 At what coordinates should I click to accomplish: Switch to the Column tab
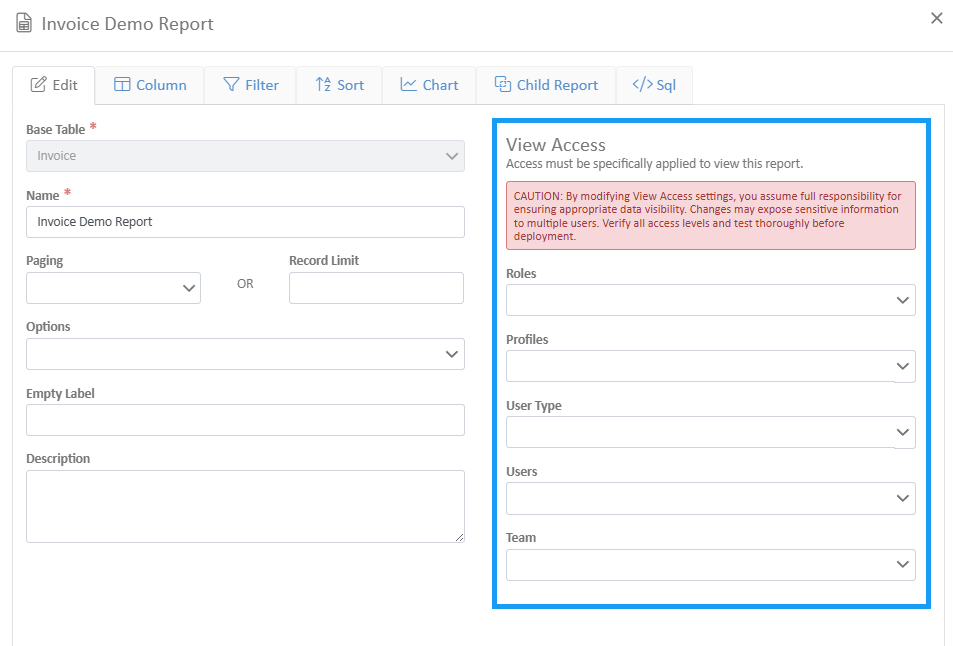pos(150,85)
